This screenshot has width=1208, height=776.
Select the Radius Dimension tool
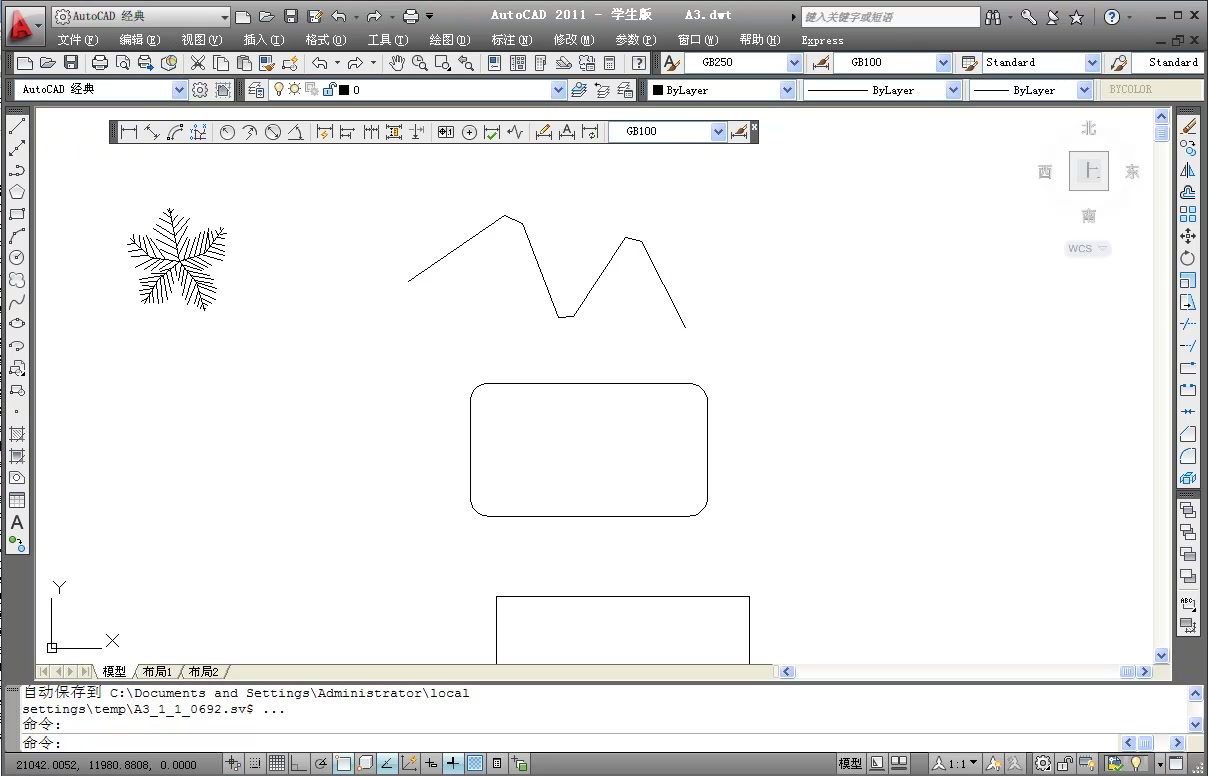(227, 131)
